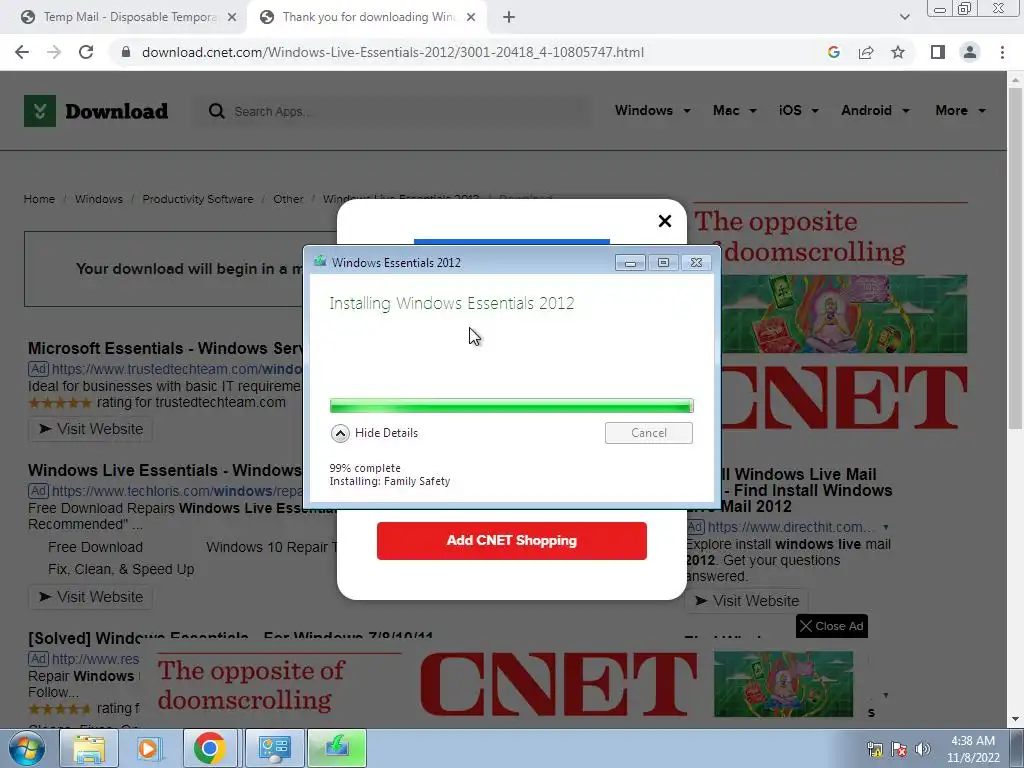The height and width of the screenshot is (768, 1024).
Task: Go to the Home breadcrumb
Action: (x=39, y=199)
